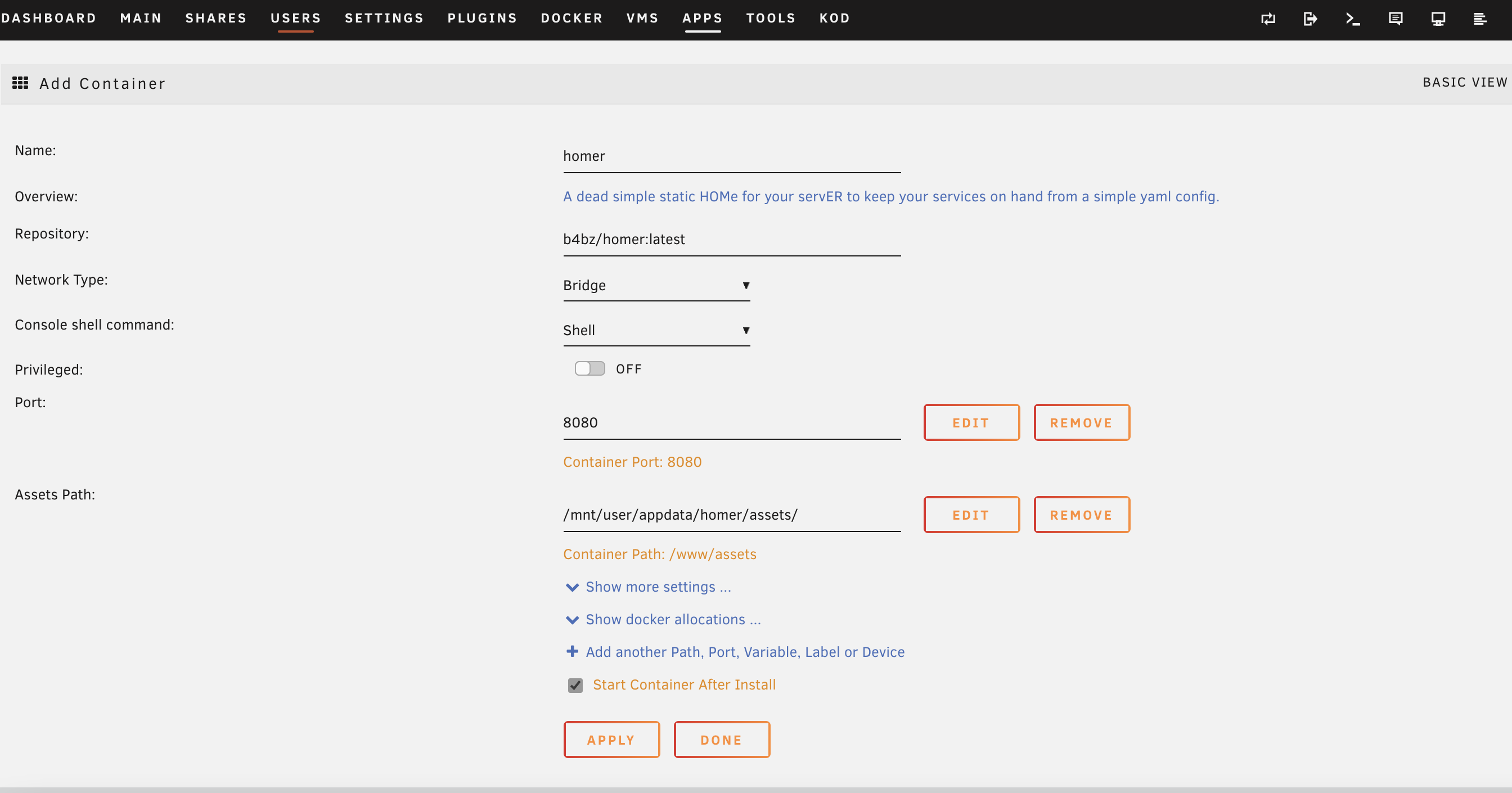Open the log lines icon at top right
This screenshot has height=793, width=1512.
(x=1480, y=19)
